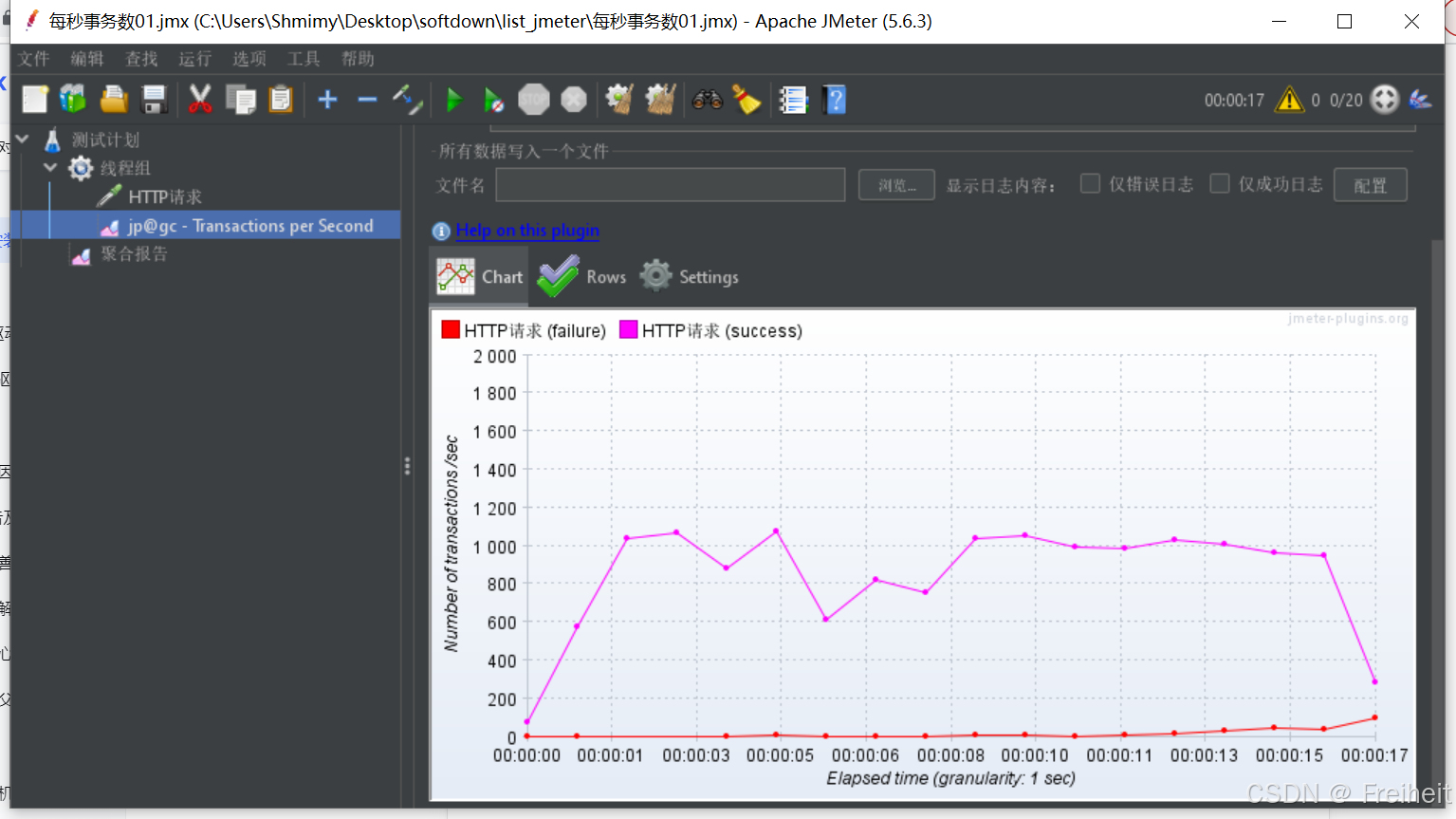This screenshot has width=1456, height=819.
Task: Start test without pauses icon
Action: pyautogui.click(x=493, y=99)
